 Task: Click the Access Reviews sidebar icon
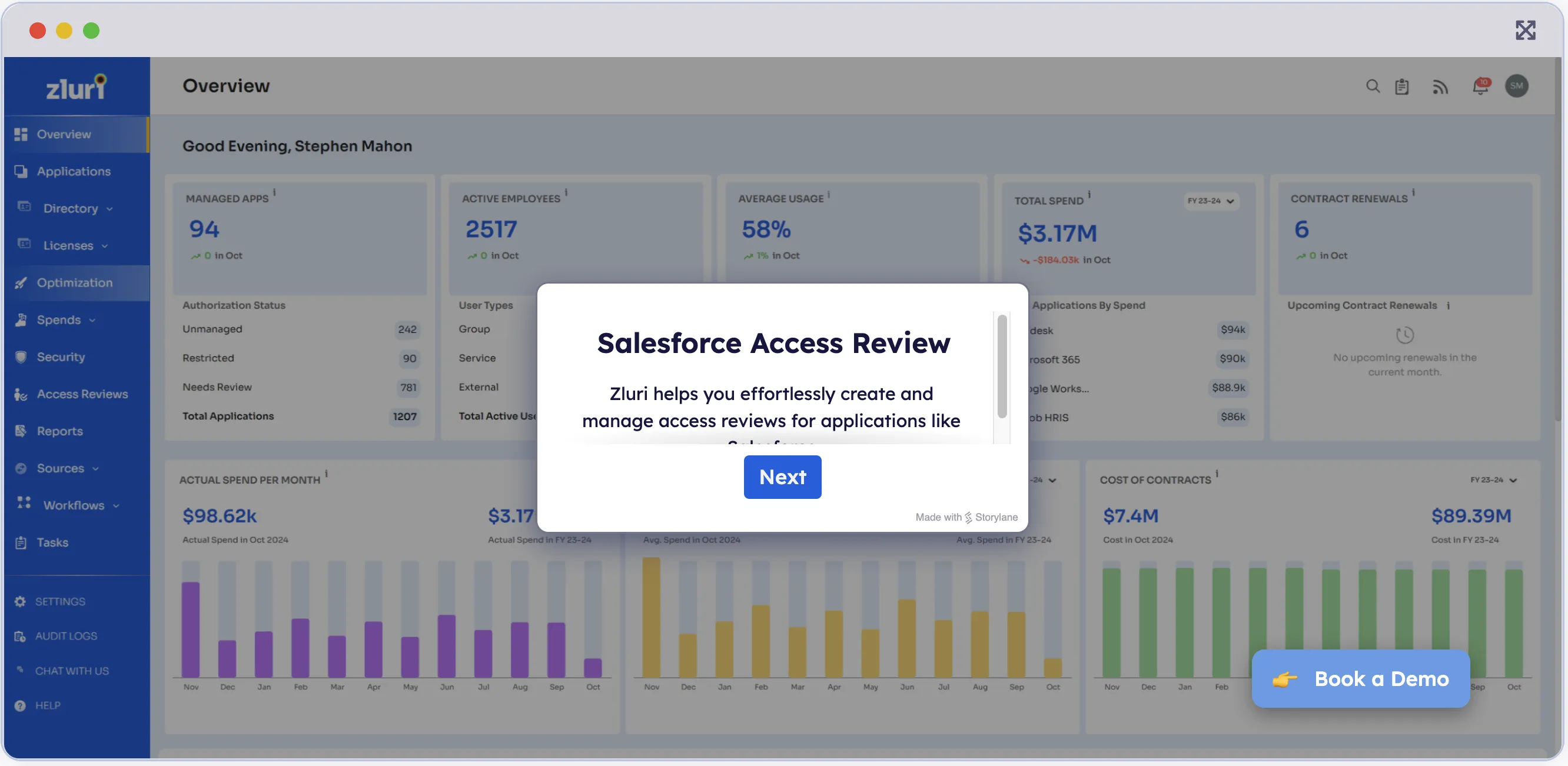pos(21,394)
